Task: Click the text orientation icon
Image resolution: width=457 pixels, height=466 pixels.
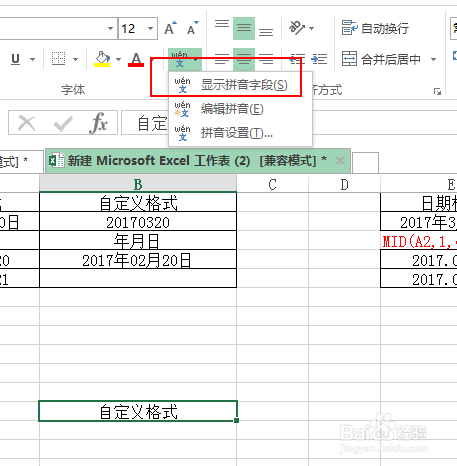Action: point(297,28)
